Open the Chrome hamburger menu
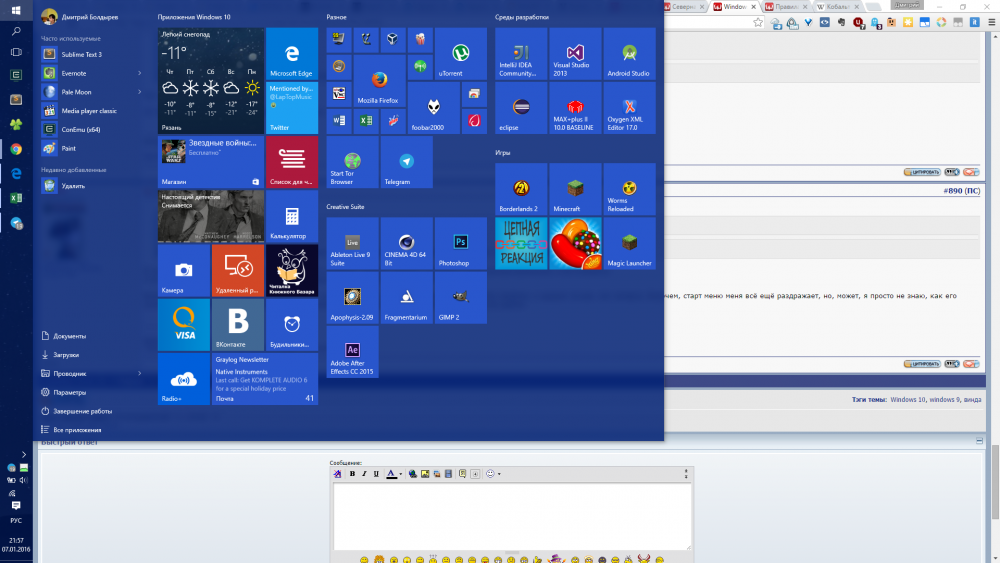1000x563 pixels. pos(992,22)
